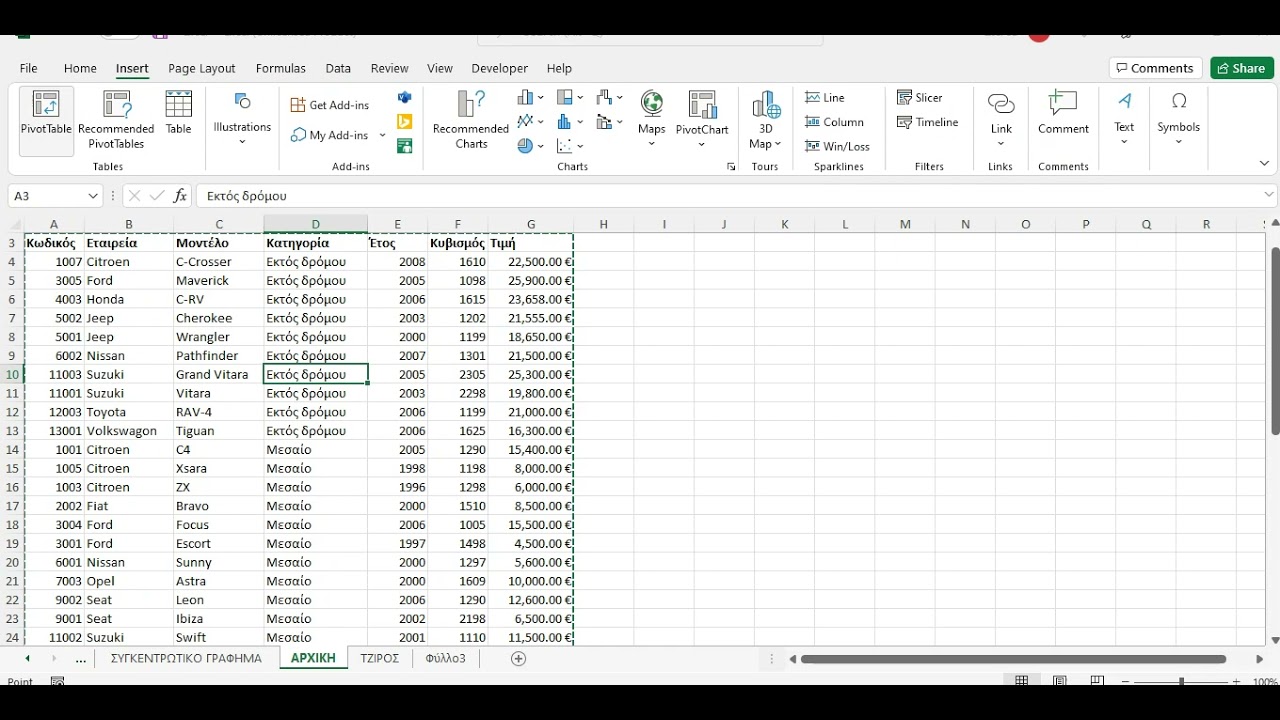Switch to the Developer tab
This screenshot has width=1280, height=720.
(x=500, y=68)
